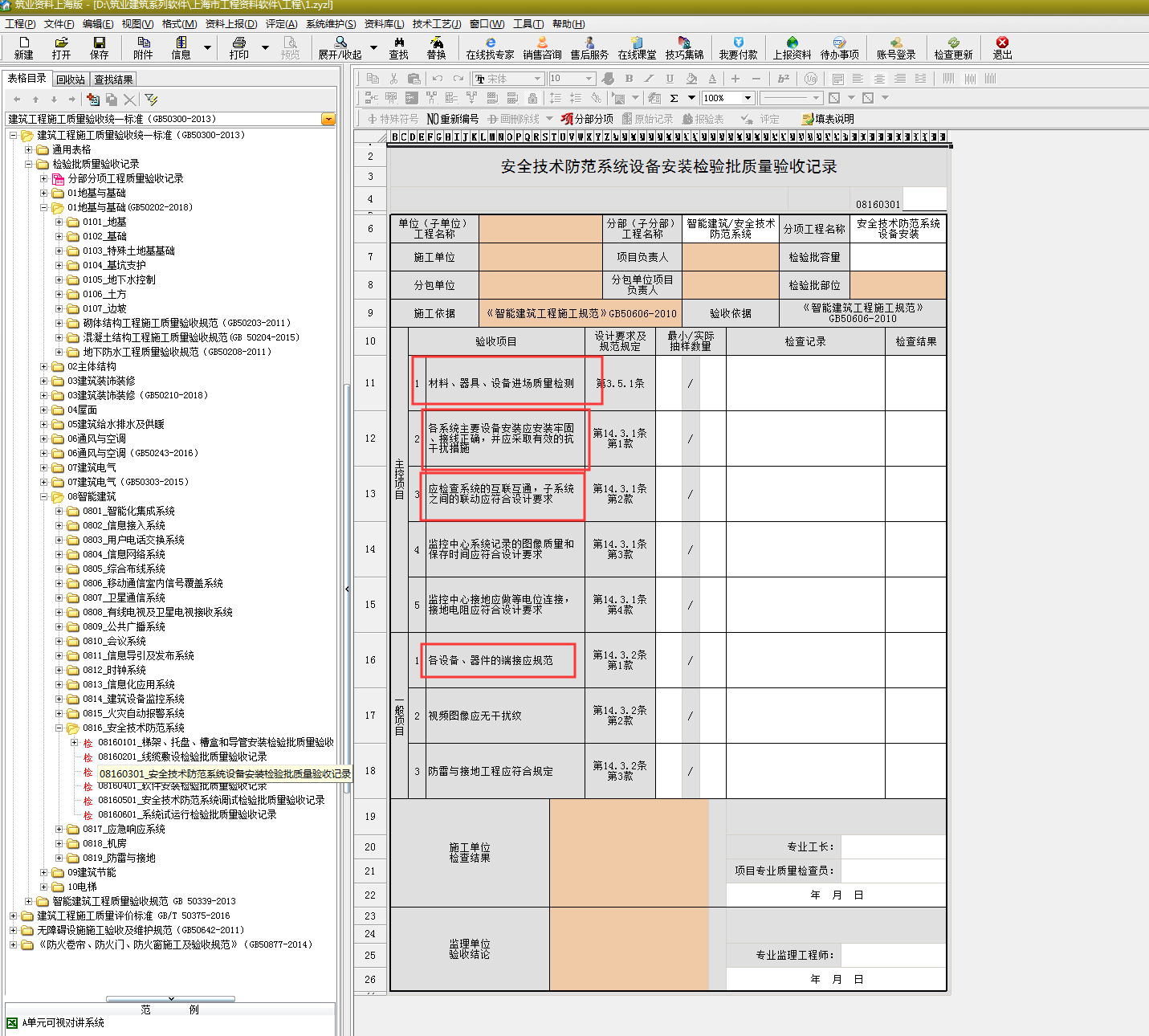Collapse the 08智能建筑 tree node

click(x=44, y=496)
